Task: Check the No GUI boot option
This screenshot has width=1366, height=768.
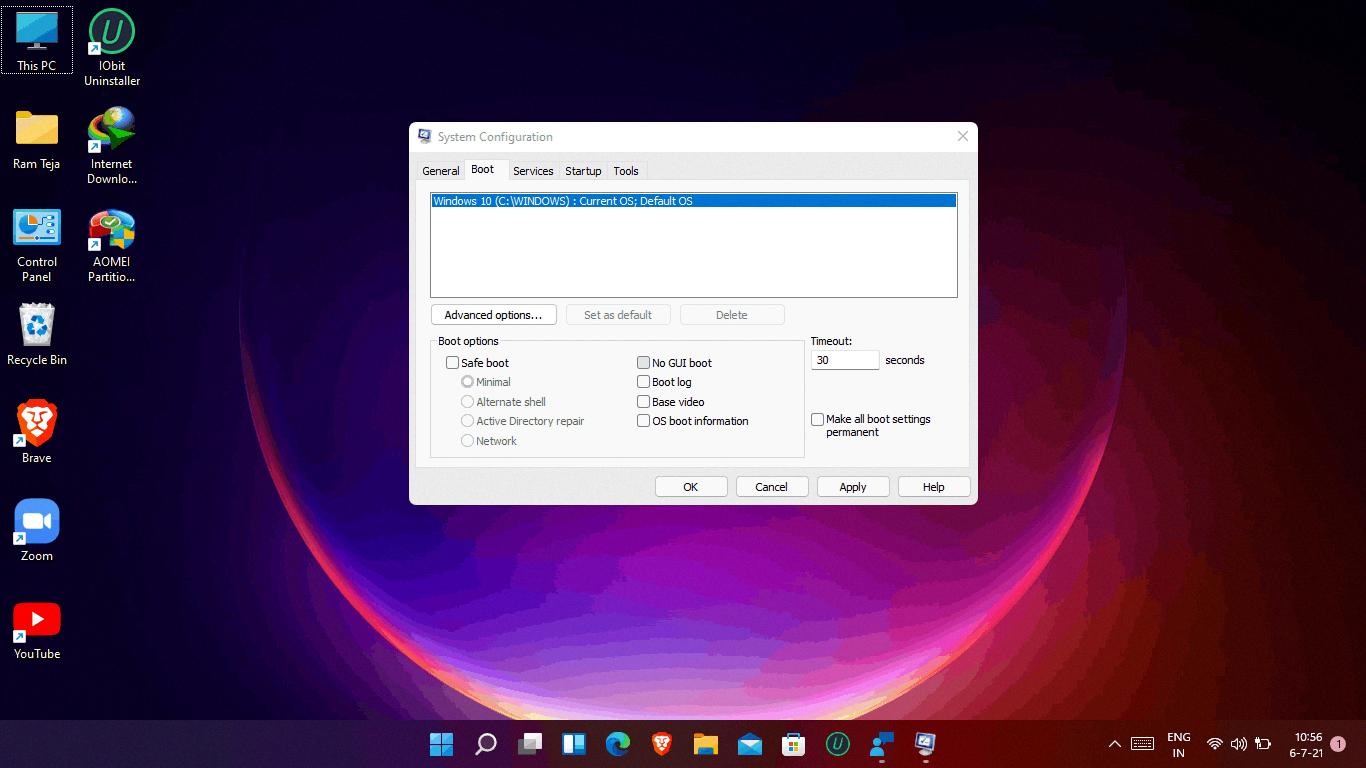Action: [x=644, y=363]
